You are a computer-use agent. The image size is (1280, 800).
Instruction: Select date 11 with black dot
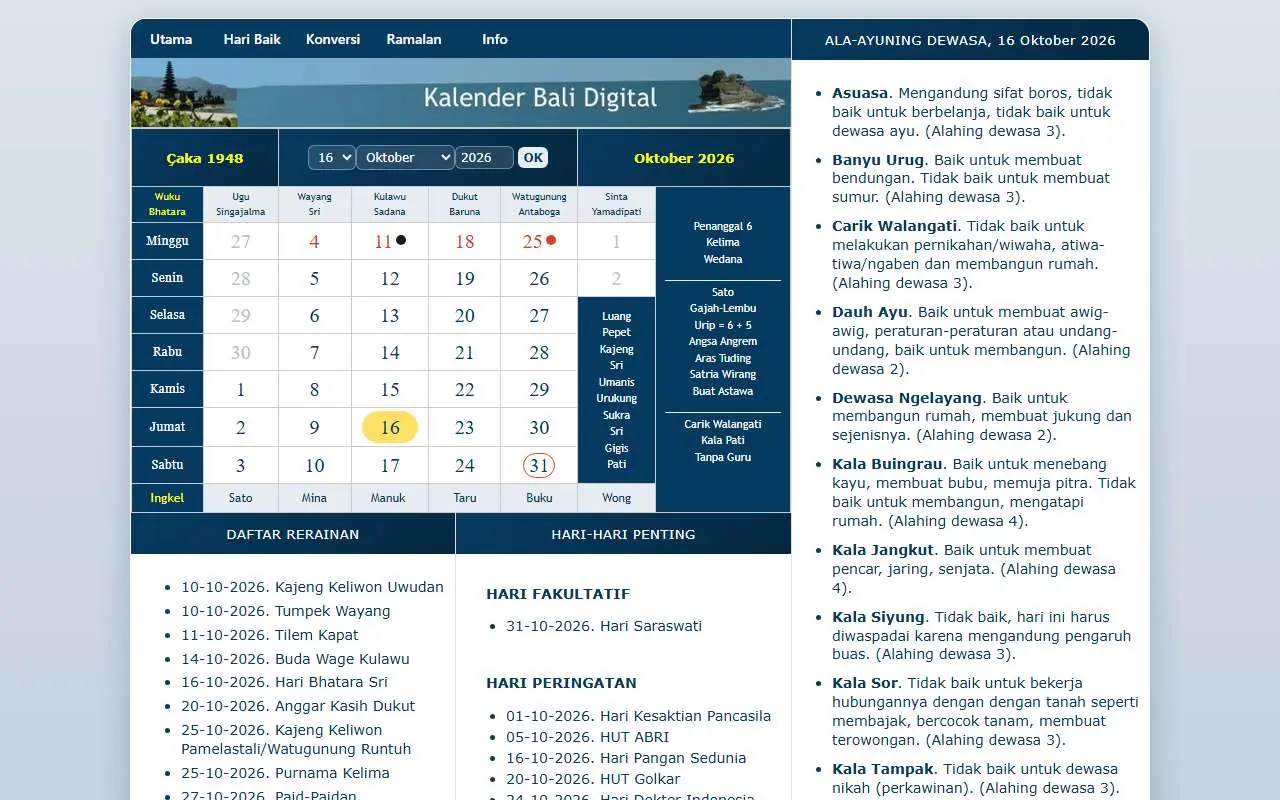(x=383, y=241)
